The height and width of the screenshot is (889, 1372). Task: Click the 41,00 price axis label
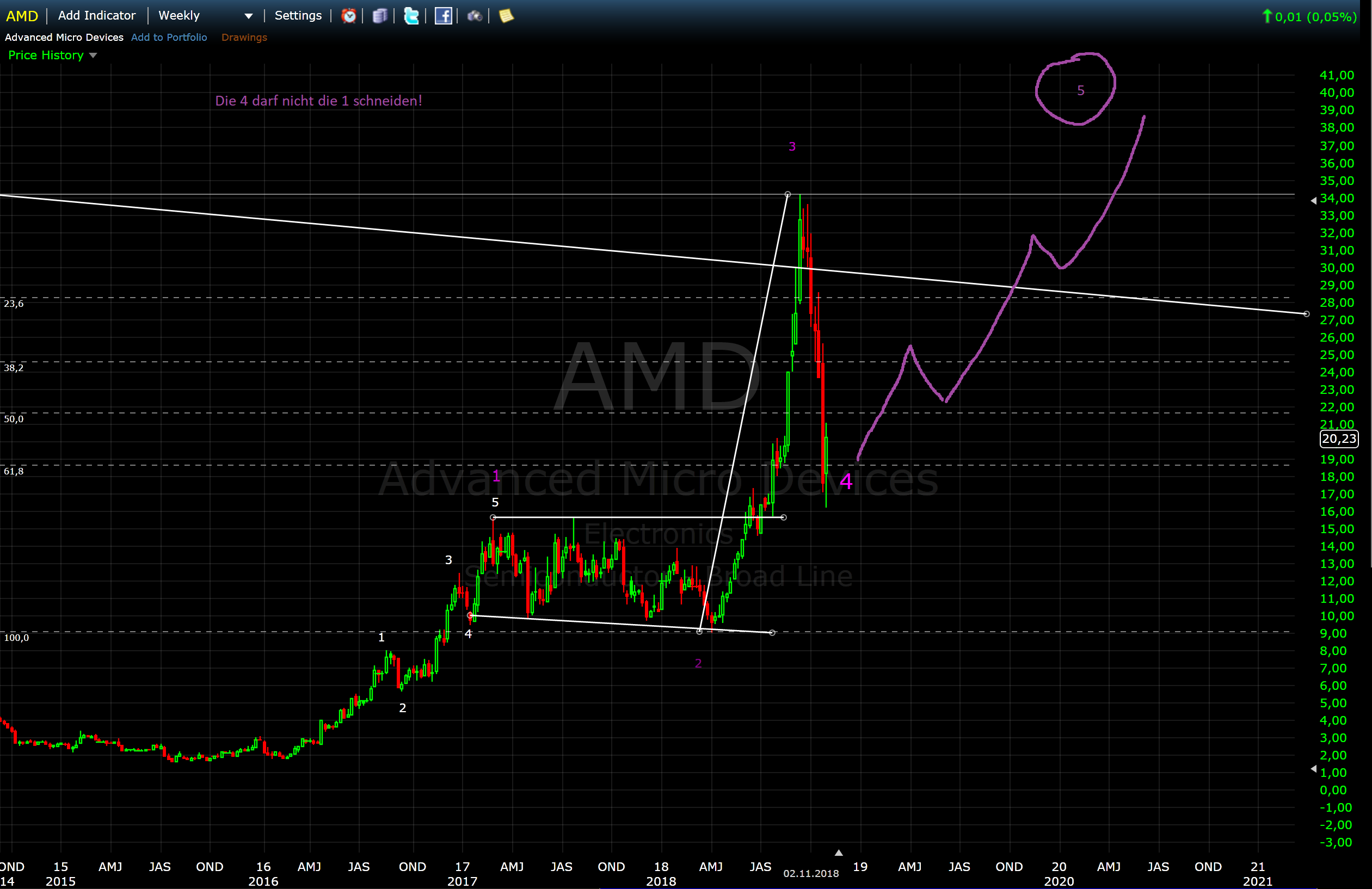click(1336, 76)
